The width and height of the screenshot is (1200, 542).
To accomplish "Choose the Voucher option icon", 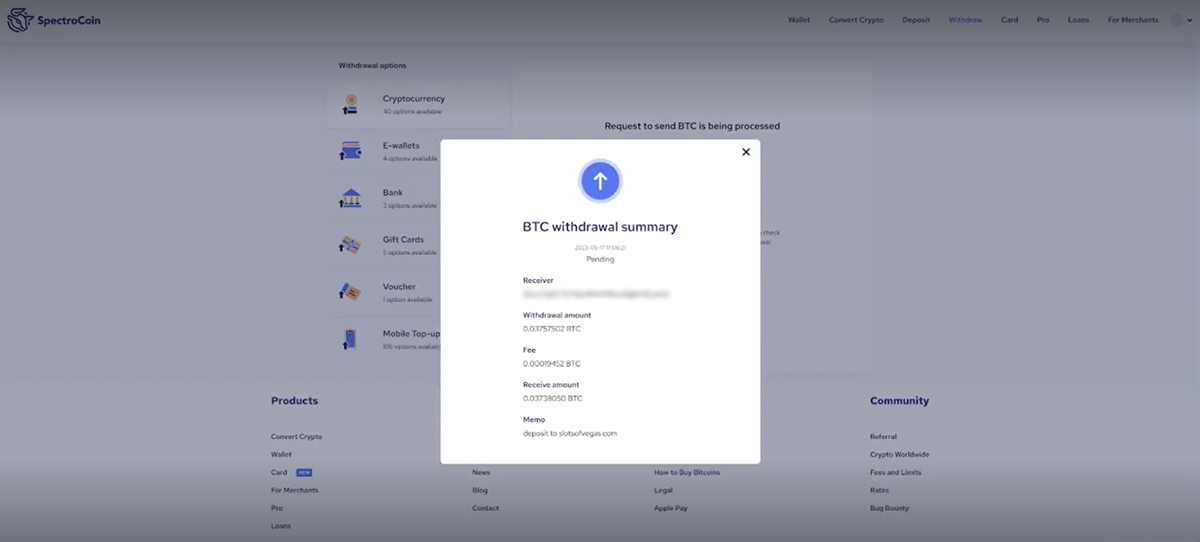I will click(351, 292).
